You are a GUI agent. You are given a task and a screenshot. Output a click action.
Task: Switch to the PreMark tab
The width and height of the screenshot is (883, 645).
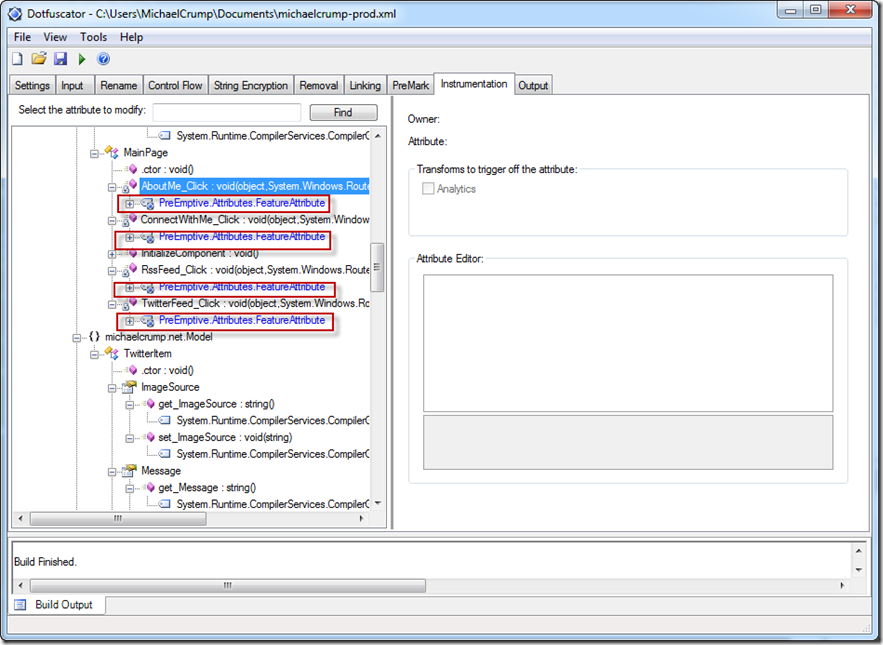[411, 85]
